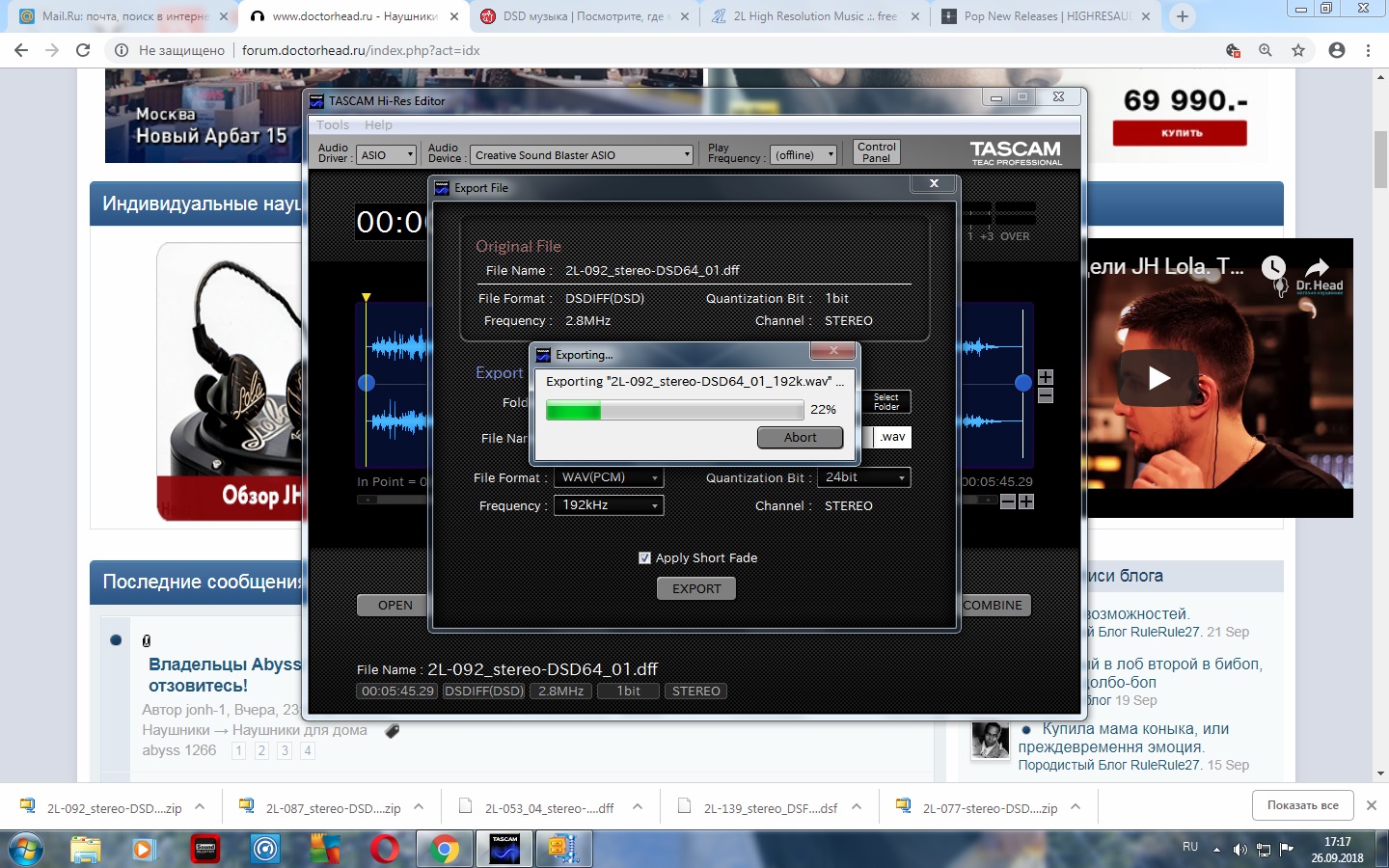Switch to the Mail.Ru browser tab

coord(124,16)
